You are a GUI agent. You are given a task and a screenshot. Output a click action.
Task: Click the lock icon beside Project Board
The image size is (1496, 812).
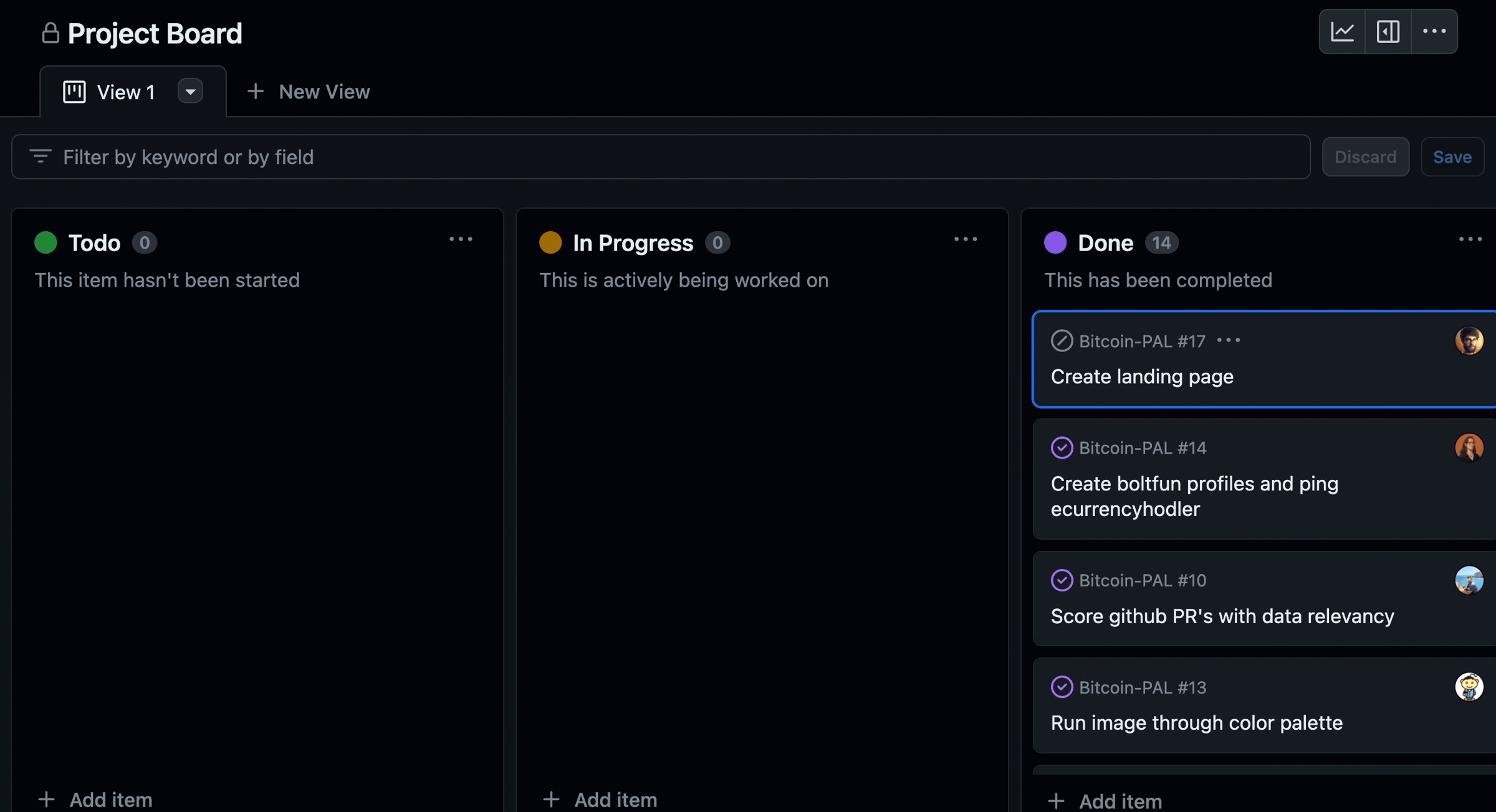(x=50, y=33)
